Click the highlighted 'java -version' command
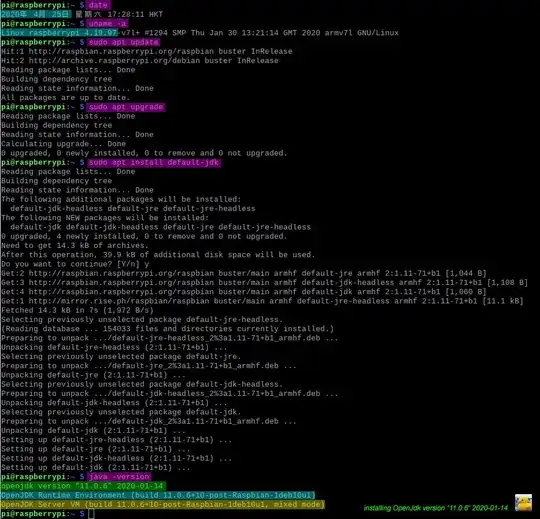This screenshot has width=540, height=519. point(119,477)
